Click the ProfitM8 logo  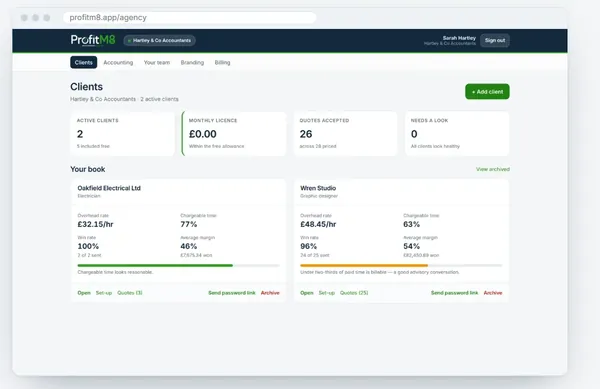click(93, 40)
